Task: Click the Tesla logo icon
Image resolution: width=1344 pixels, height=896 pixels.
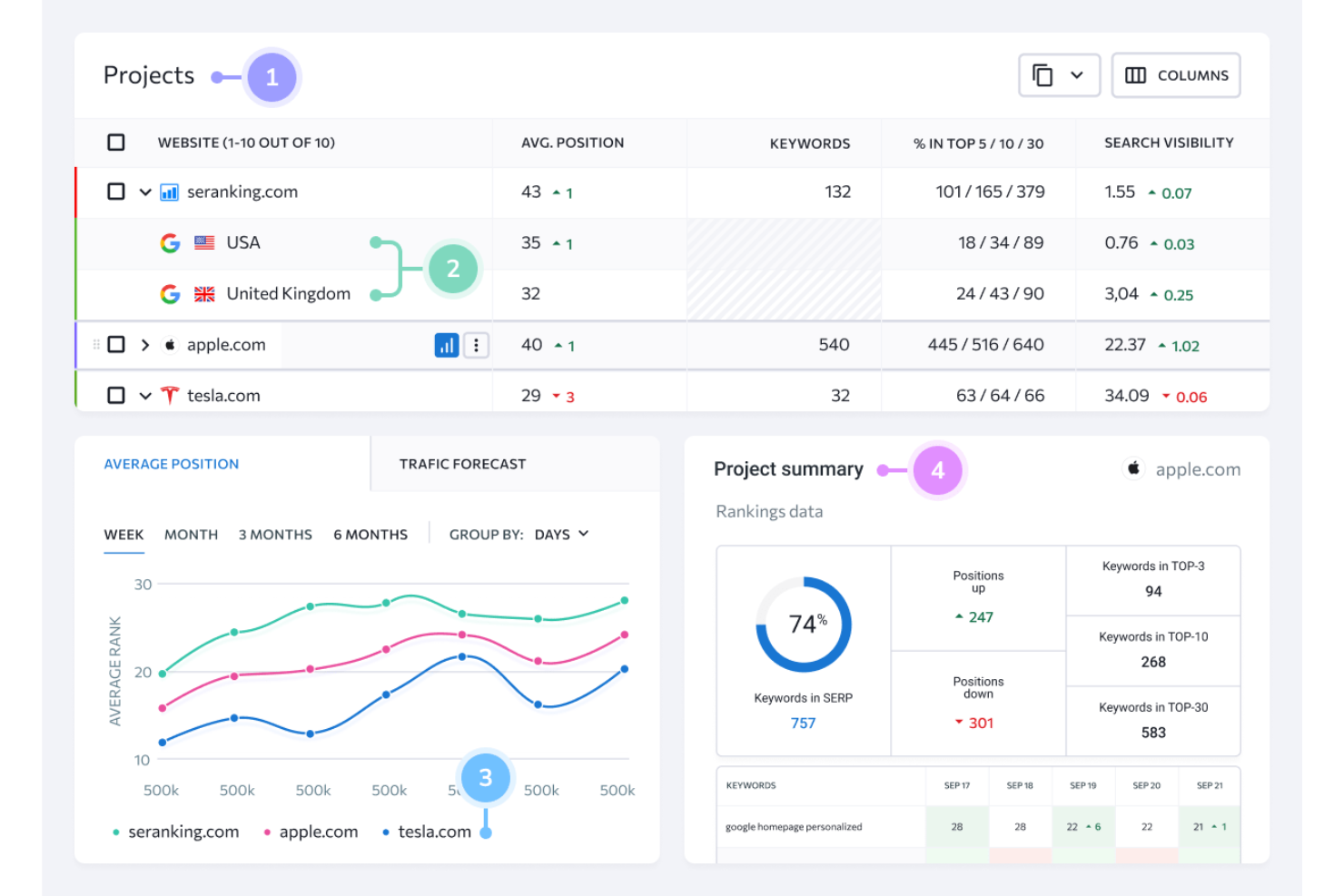Action: tap(170, 396)
